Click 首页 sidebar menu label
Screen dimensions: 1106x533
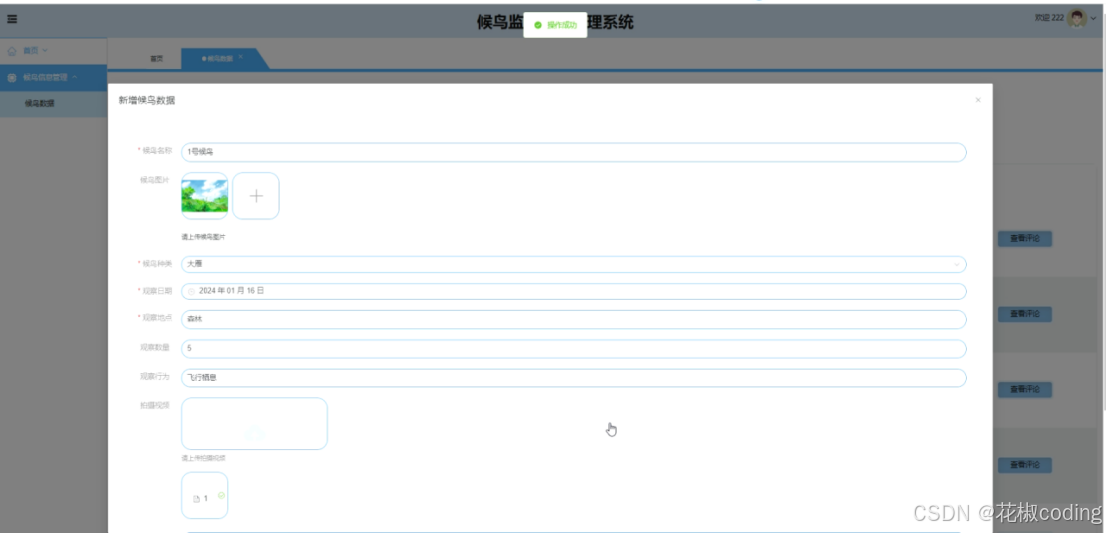30,51
